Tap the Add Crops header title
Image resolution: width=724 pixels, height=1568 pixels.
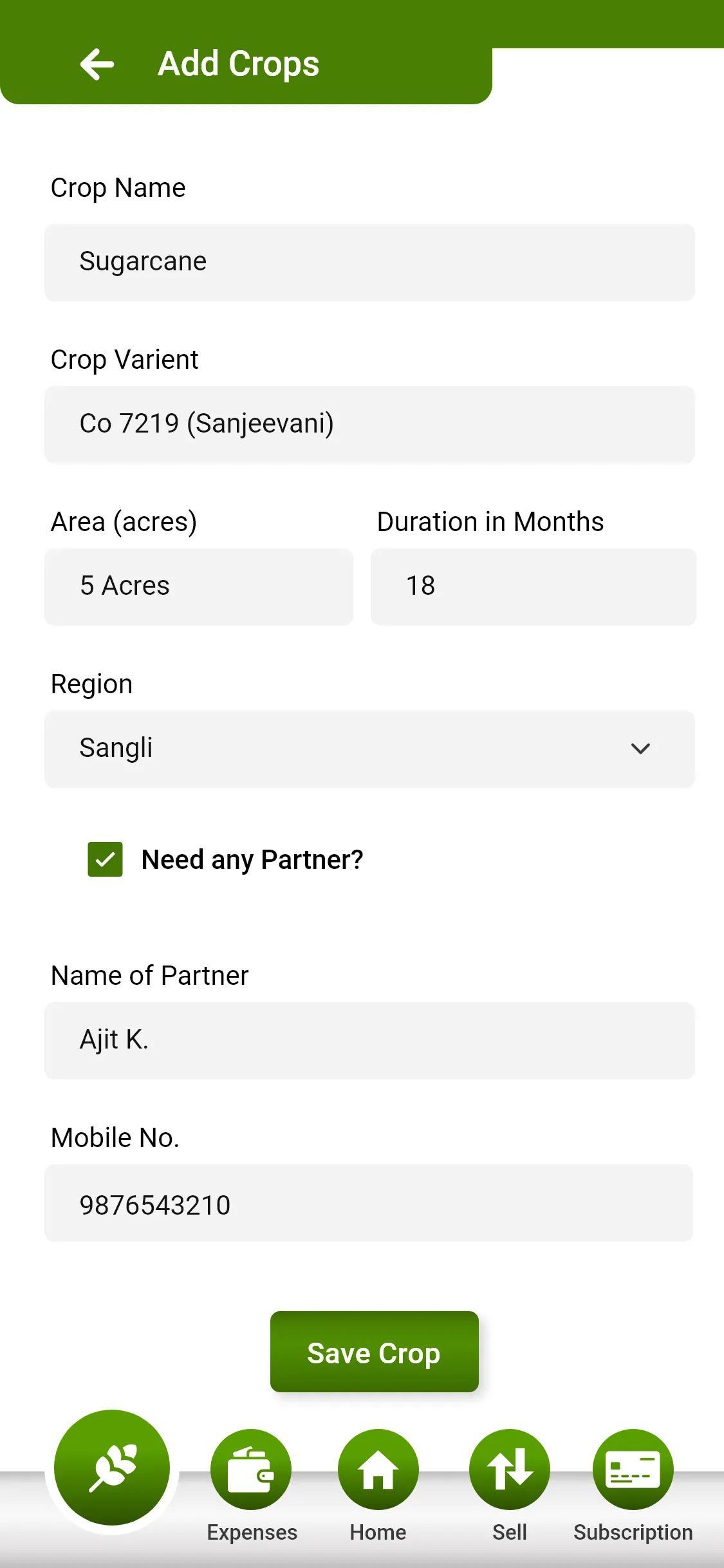coord(239,64)
